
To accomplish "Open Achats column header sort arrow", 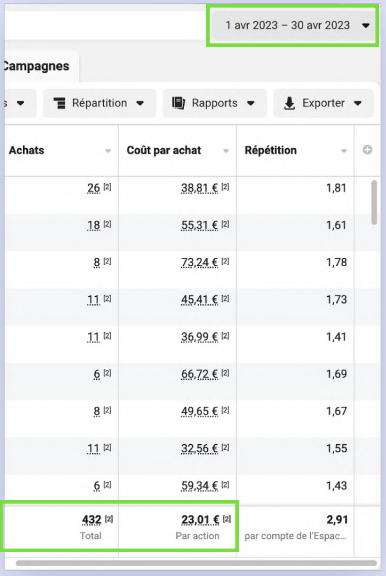I will pos(108,151).
